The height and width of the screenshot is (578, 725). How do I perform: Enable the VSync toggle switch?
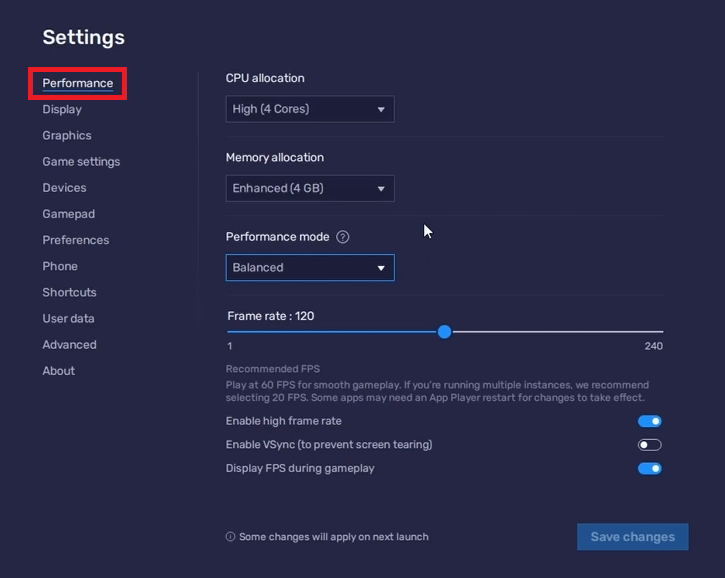tap(649, 445)
